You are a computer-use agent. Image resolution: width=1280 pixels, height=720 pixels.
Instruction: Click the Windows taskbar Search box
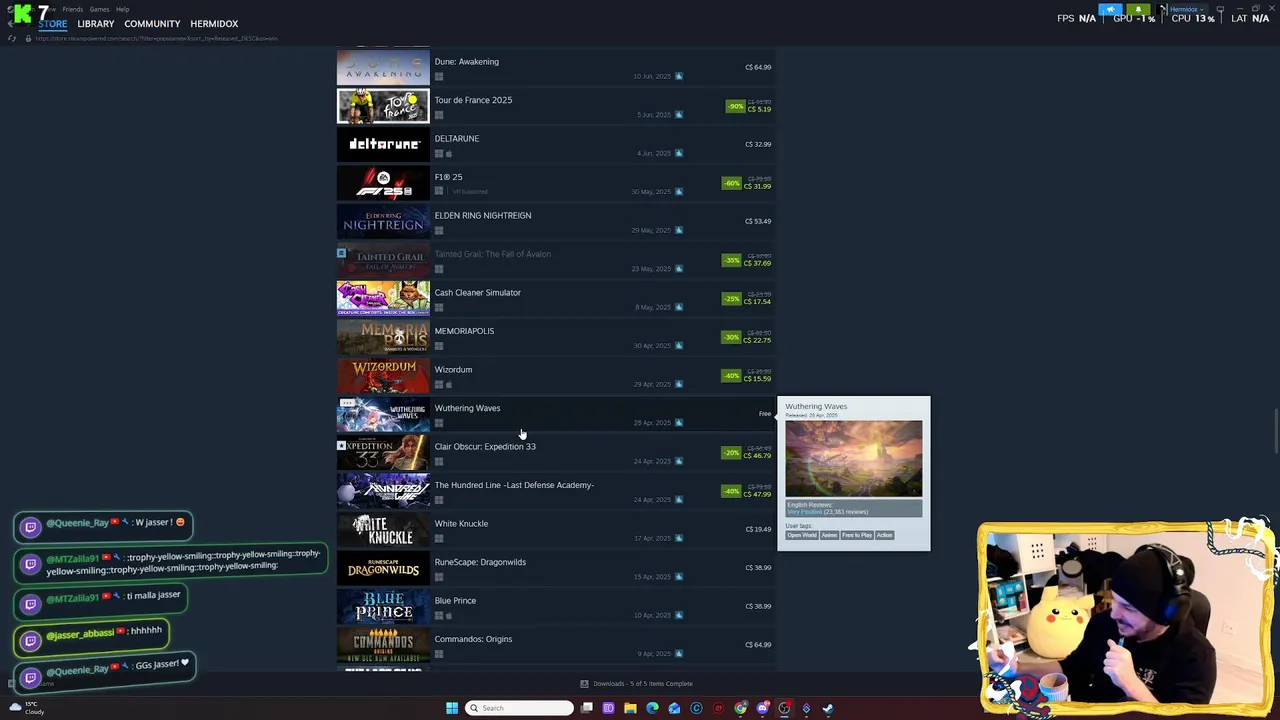520,708
